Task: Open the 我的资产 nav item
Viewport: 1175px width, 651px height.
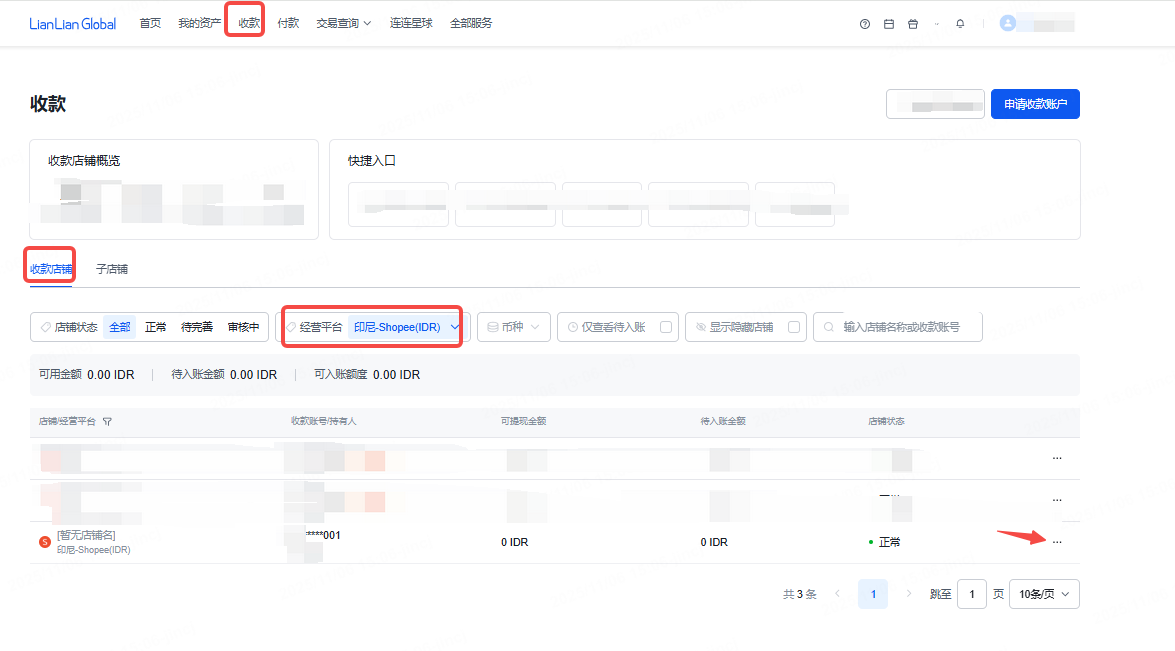Action: pyautogui.click(x=199, y=24)
